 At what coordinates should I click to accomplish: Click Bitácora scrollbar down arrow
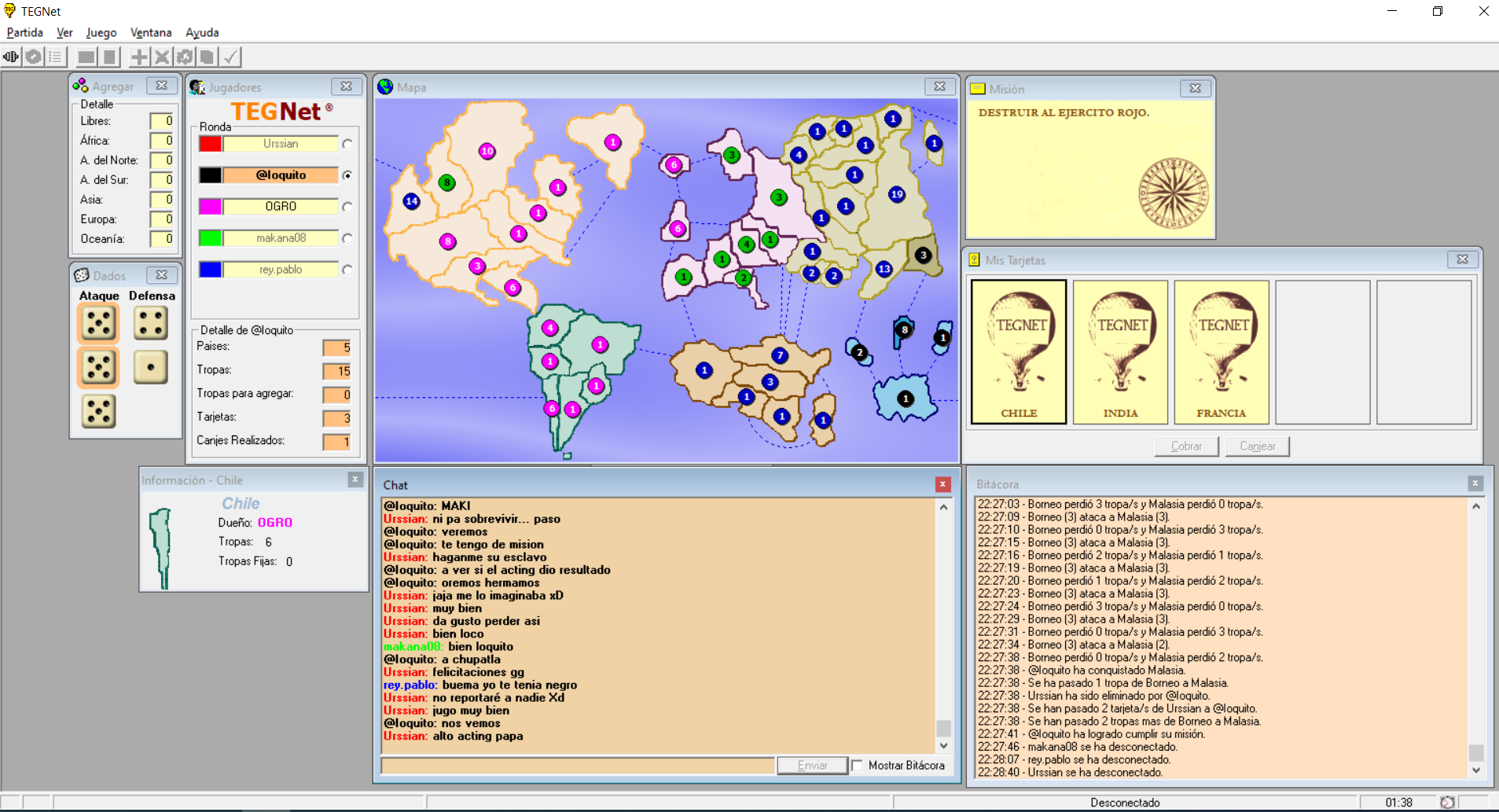pos(1476,770)
